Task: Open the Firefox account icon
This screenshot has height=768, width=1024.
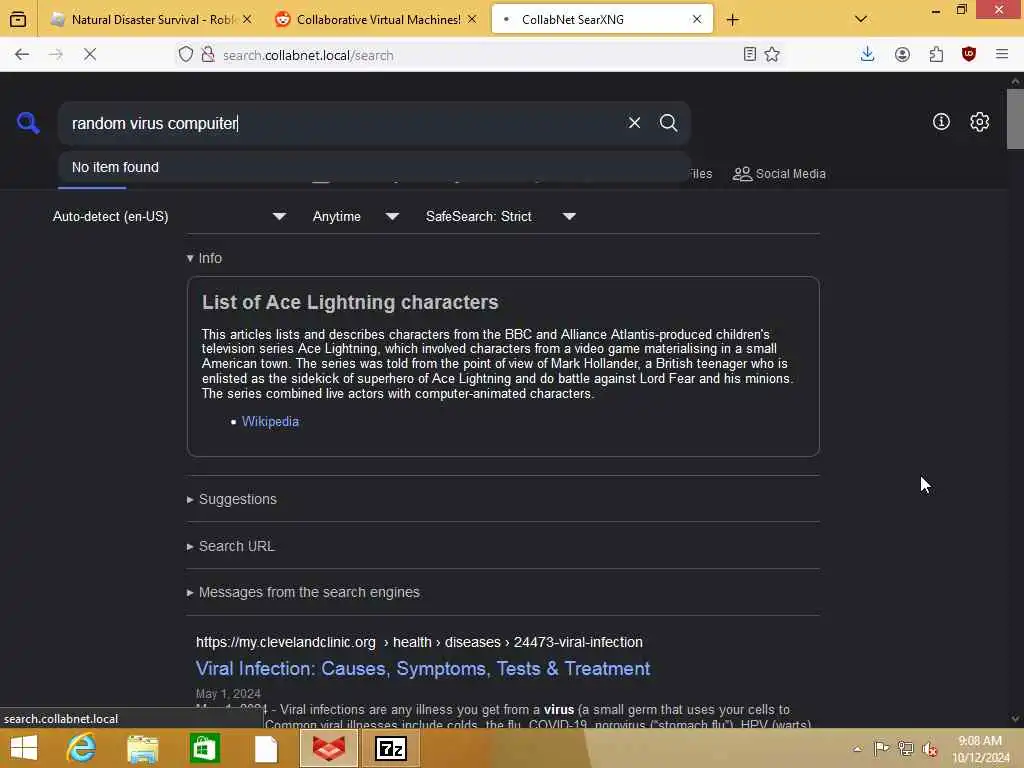Action: (x=902, y=55)
